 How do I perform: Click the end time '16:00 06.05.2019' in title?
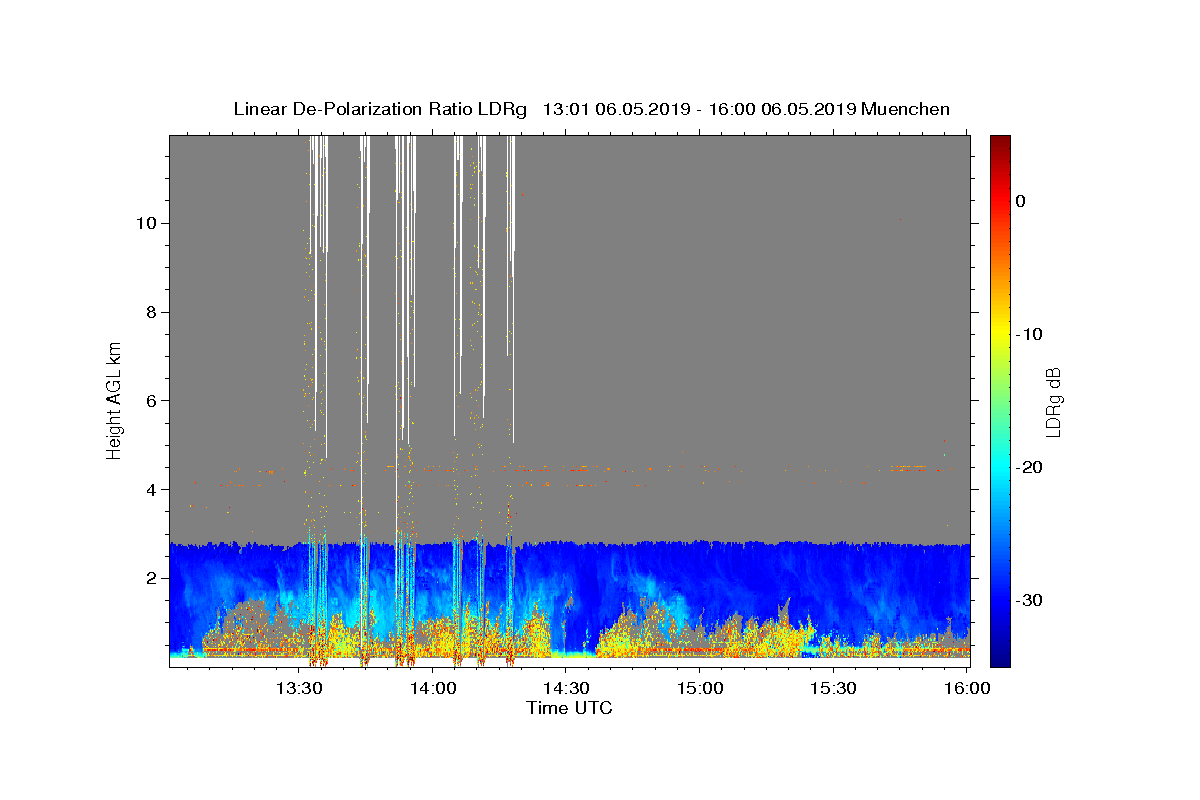coord(781,109)
